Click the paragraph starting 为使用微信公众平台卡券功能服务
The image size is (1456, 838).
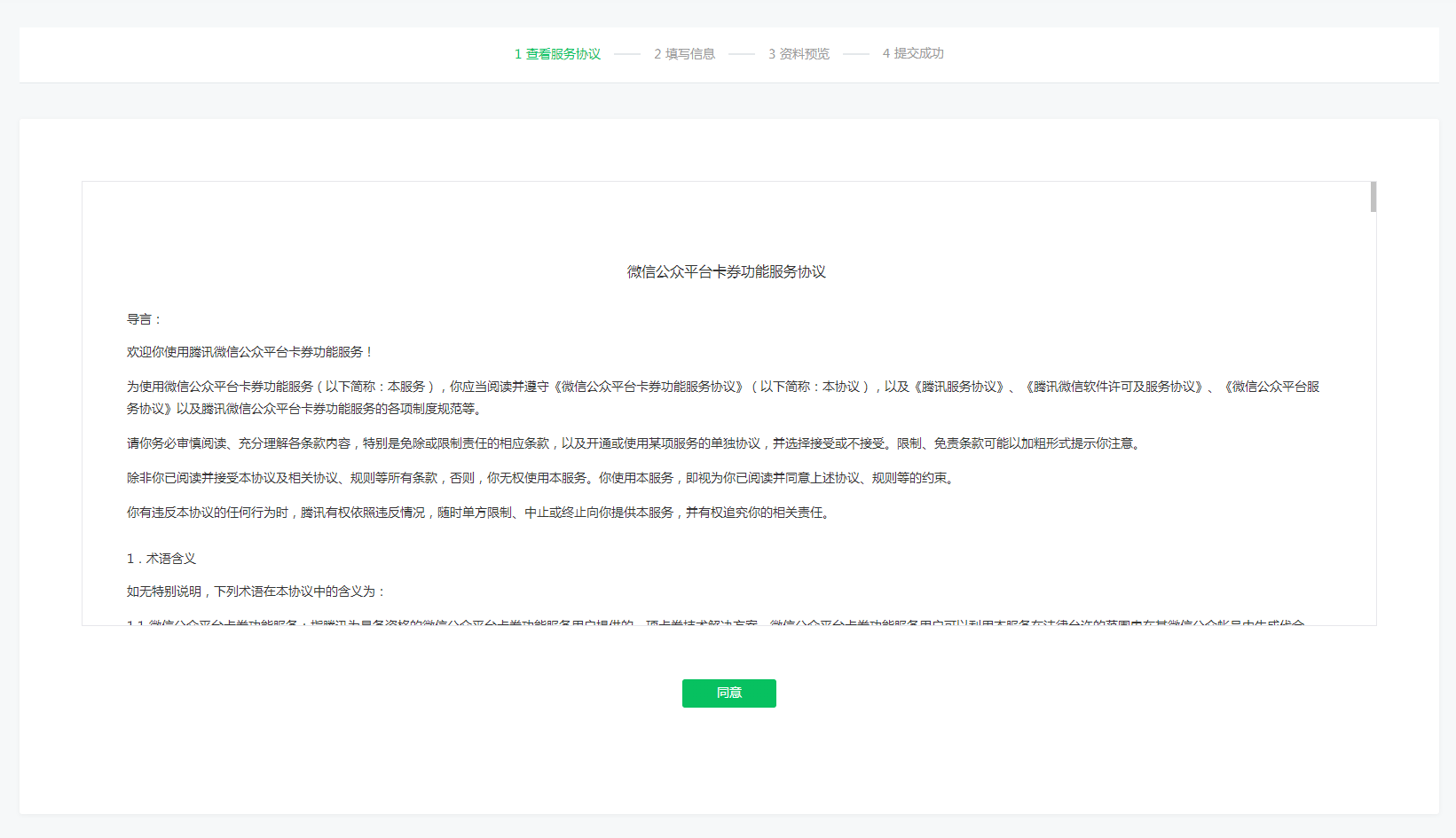click(x=723, y=397)
